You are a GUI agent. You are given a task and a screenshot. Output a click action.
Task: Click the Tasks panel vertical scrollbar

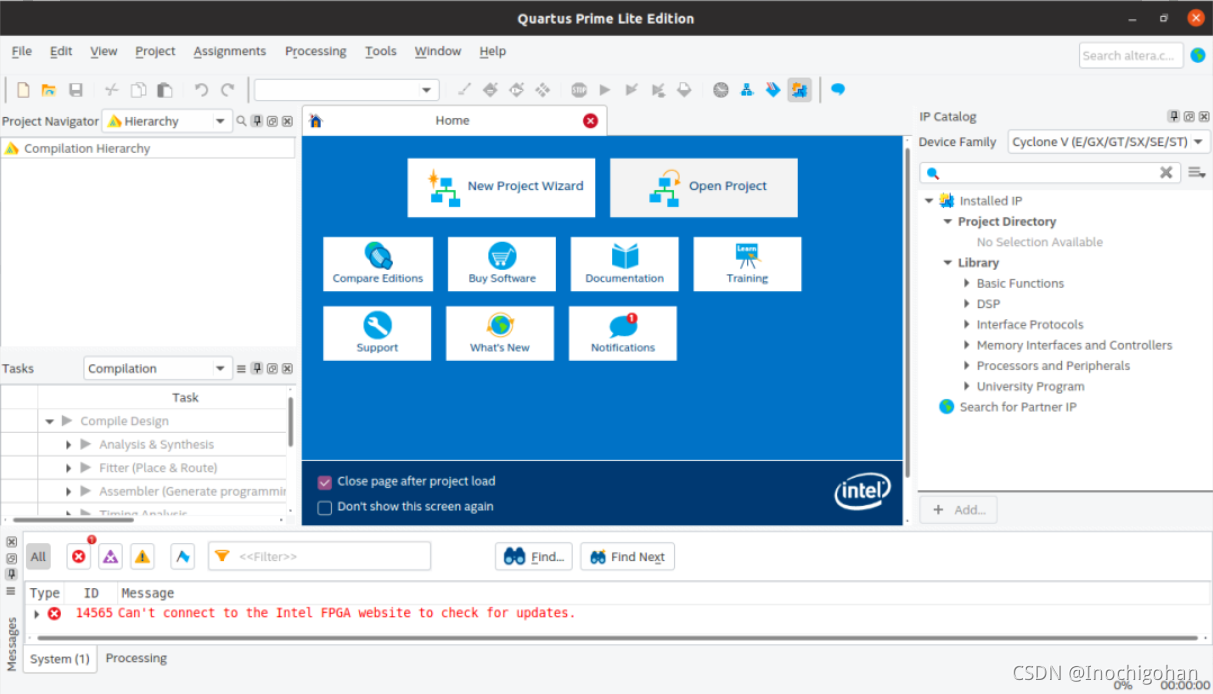pos(291,420)
